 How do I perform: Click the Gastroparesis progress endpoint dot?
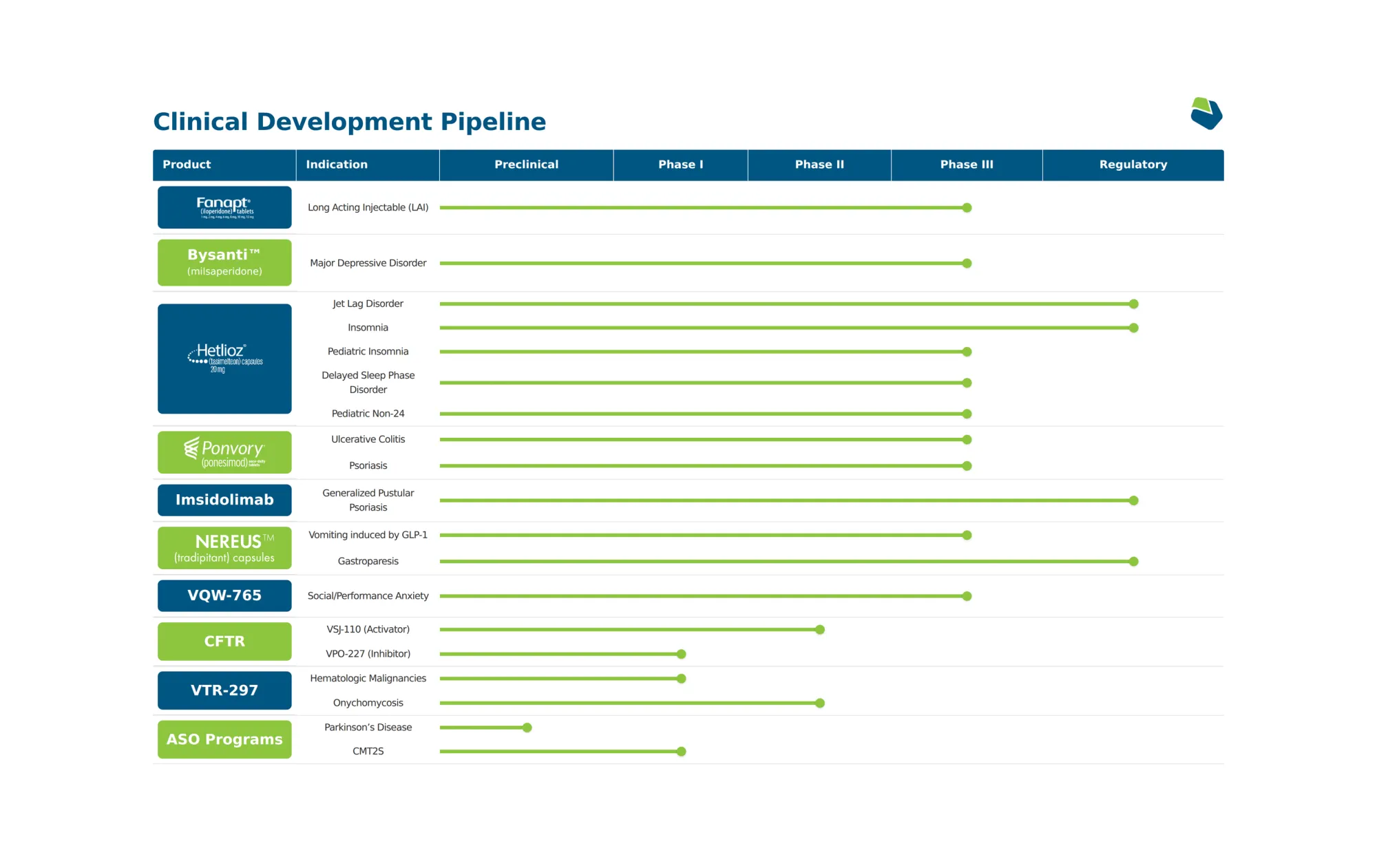click(x=1133, y=562)
